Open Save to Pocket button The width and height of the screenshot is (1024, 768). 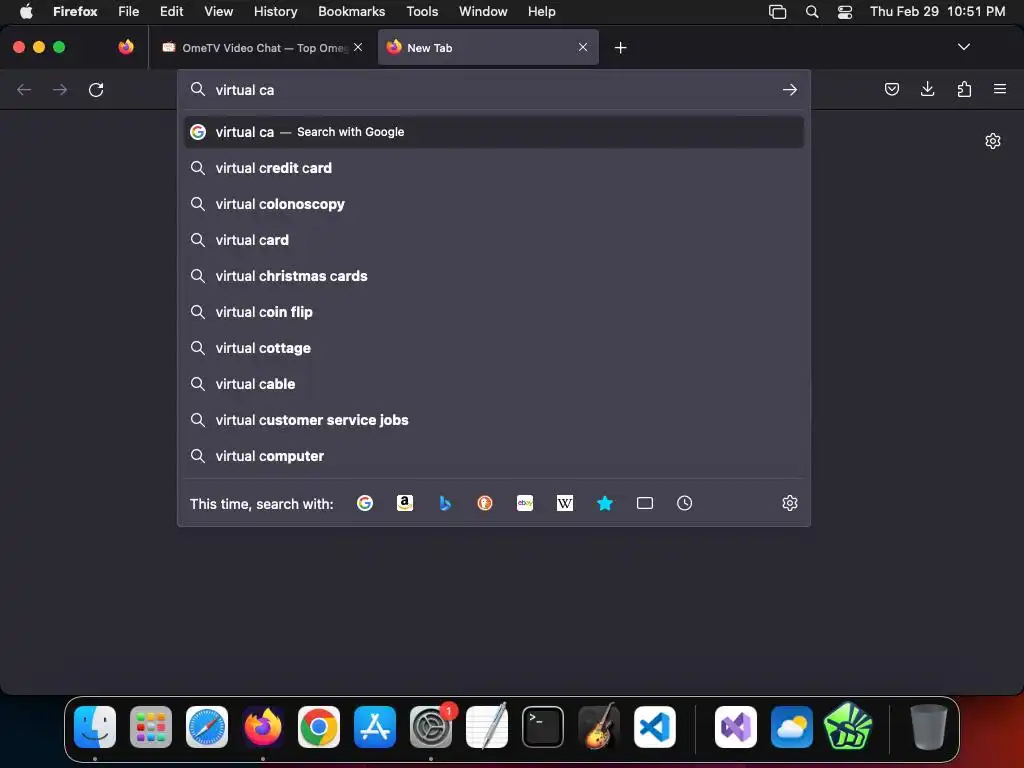click(x=891, y=89)
